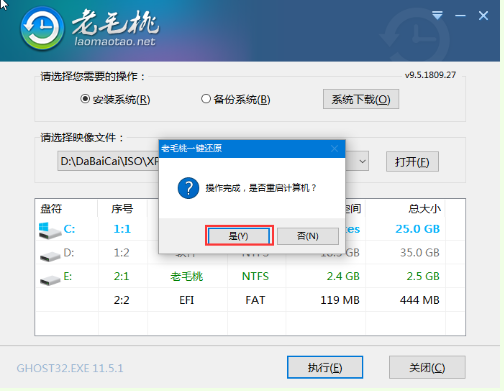Viewport: 504px width, 391px height.
Task: Click partition number 1:1
Action: pos(122,229)
